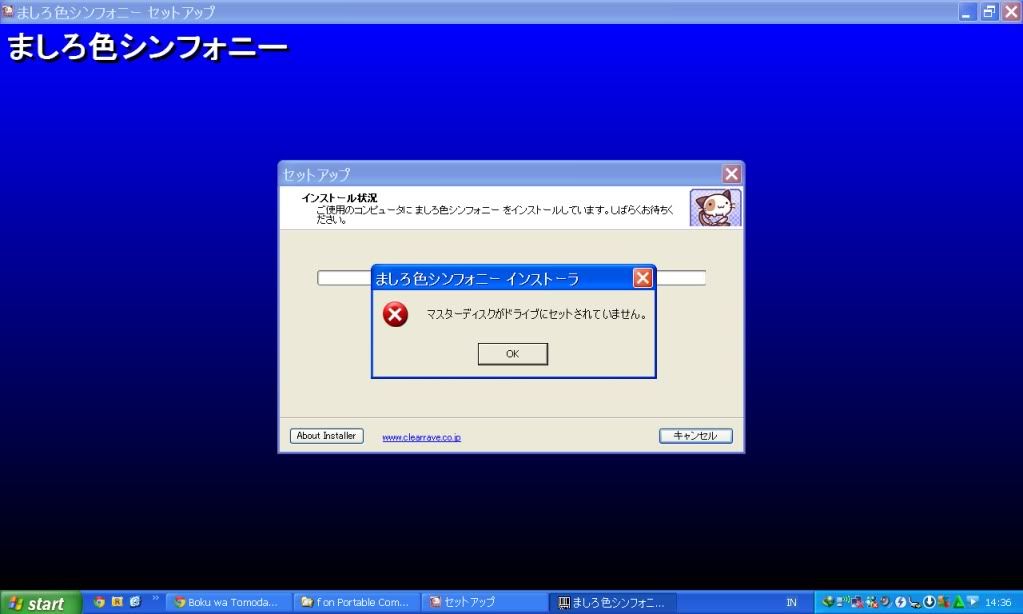The image size is (1023, 614).
Task: Expand the quick launch overflow chevron
Action: tap(155, 599)
